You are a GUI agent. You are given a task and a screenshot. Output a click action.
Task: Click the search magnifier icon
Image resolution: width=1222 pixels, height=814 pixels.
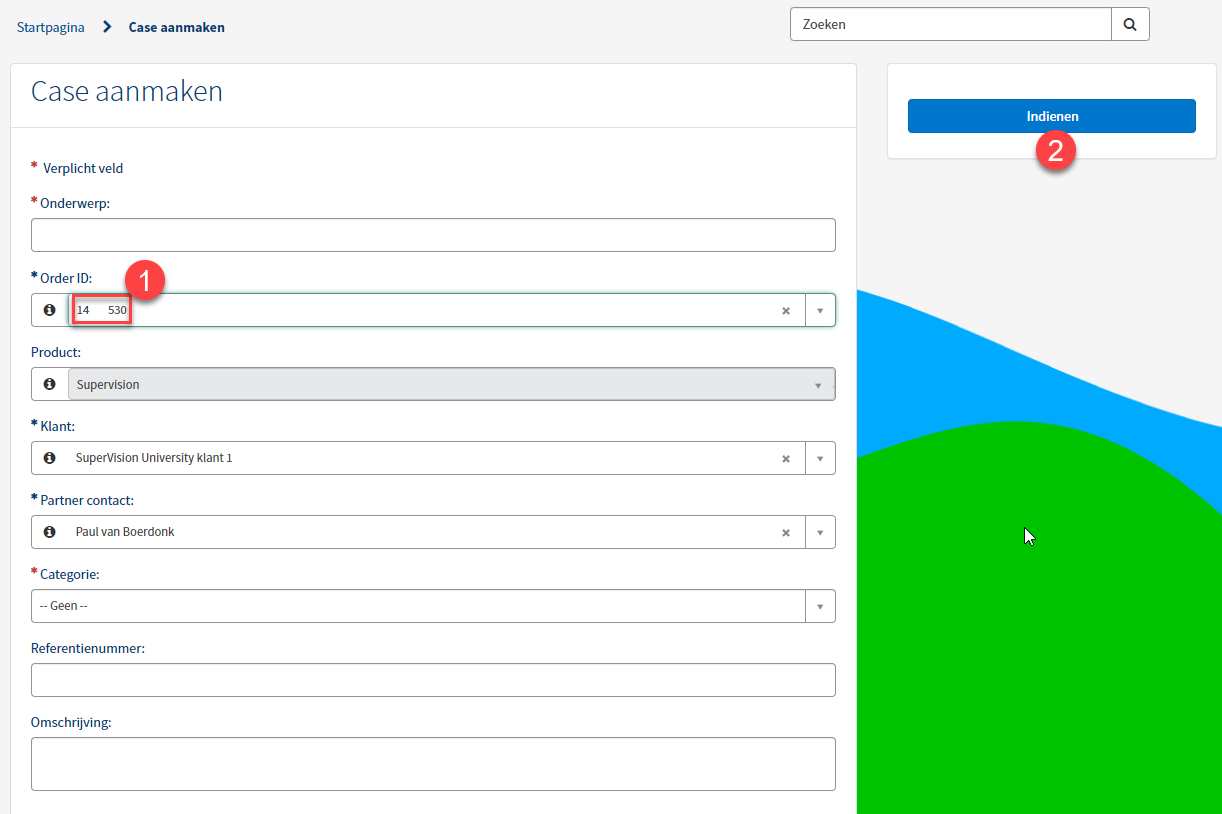[1130, 25]
